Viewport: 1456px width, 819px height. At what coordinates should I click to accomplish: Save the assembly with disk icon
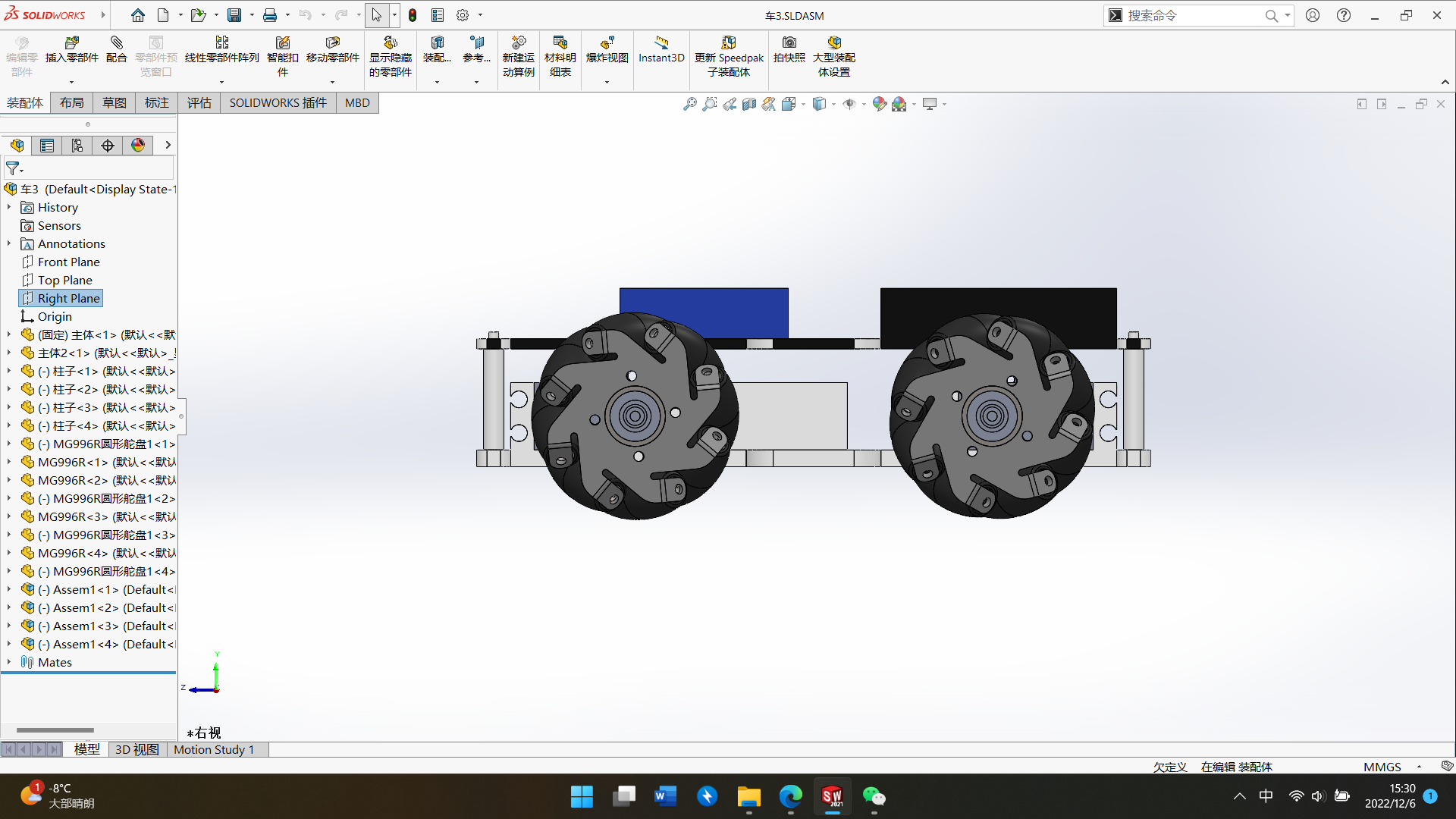coord(234,15)
